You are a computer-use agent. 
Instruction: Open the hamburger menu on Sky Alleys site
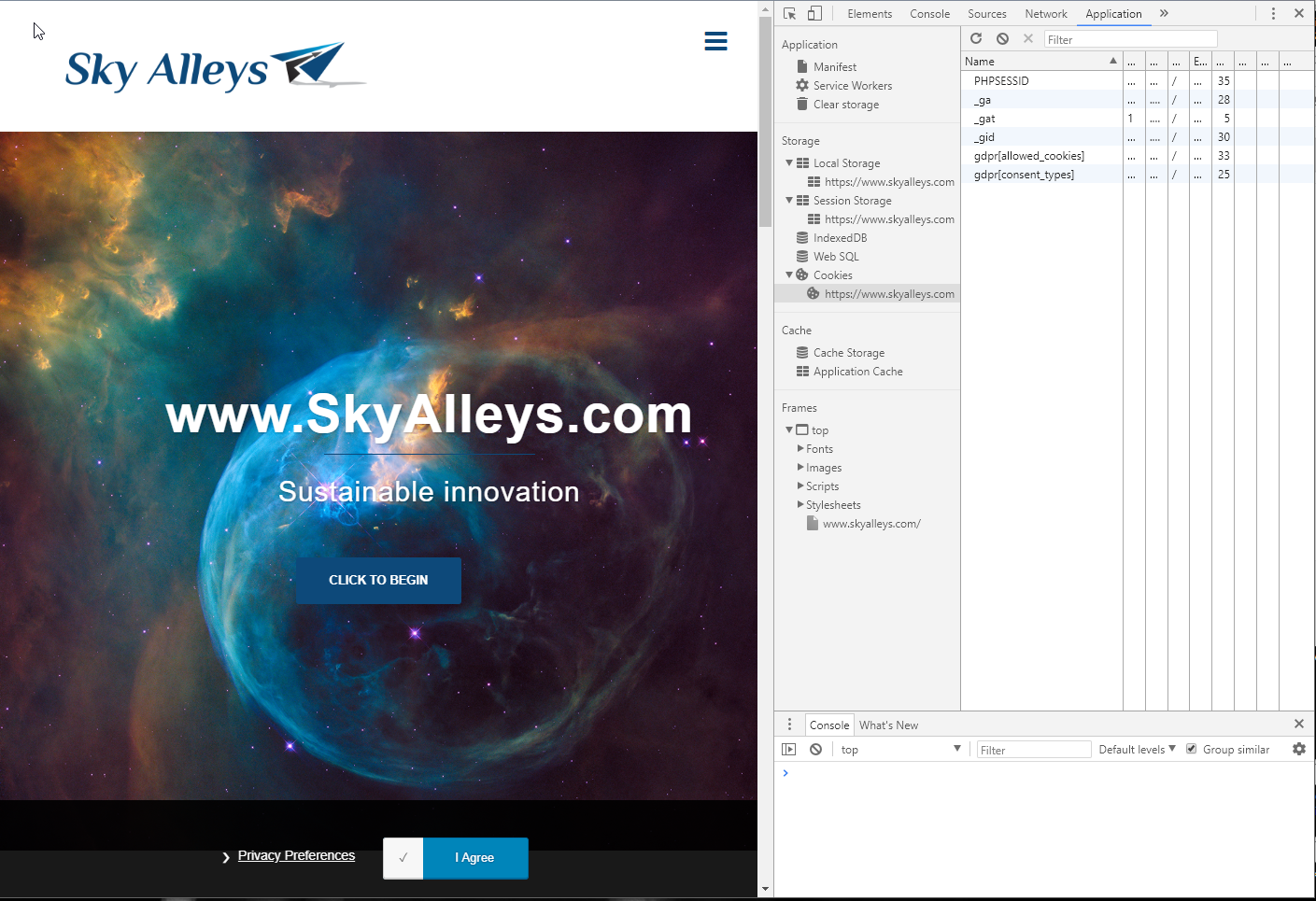[x=715, y=41]
